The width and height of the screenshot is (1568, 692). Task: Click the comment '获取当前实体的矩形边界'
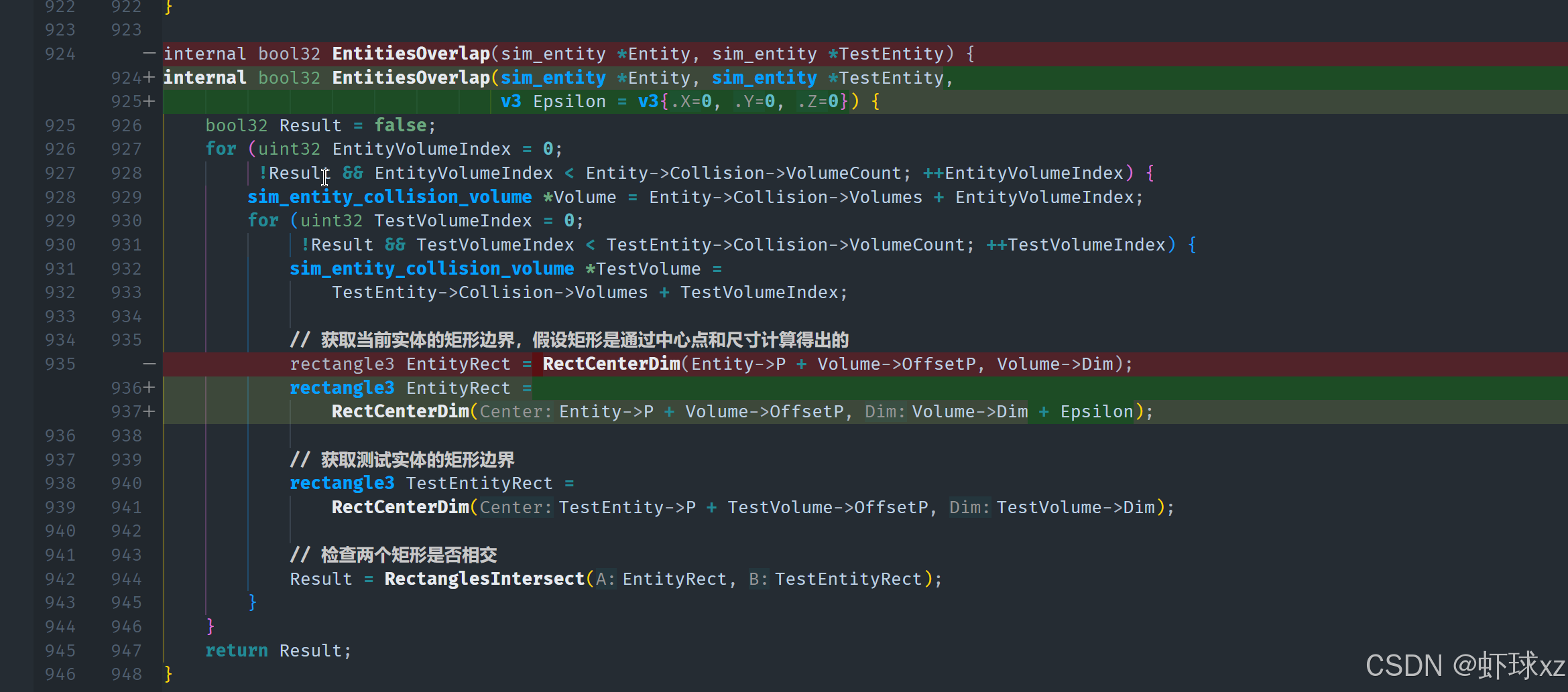click(x=418, y=340)
